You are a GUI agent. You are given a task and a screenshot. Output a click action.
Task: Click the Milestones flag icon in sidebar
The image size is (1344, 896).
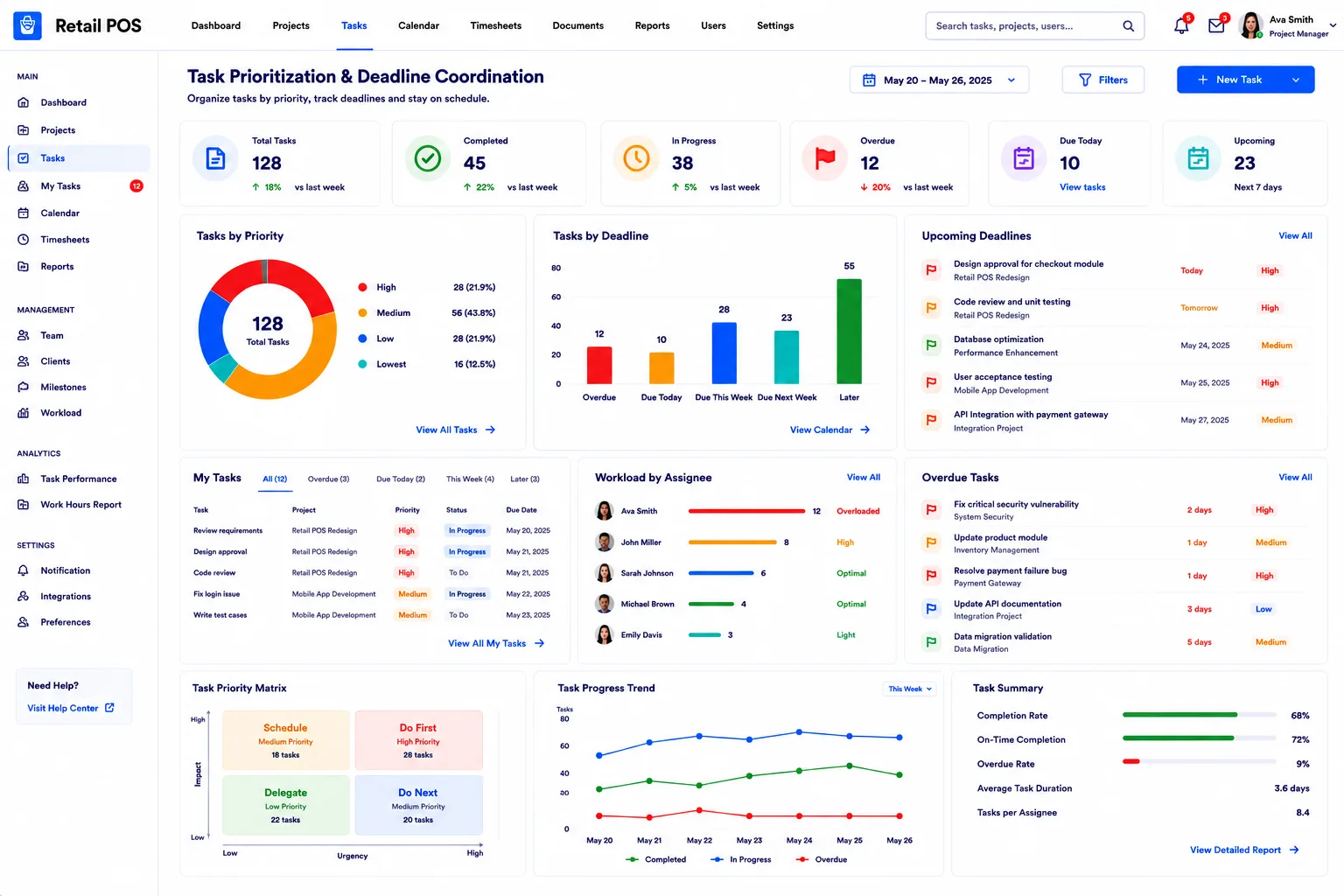point(24,388)
